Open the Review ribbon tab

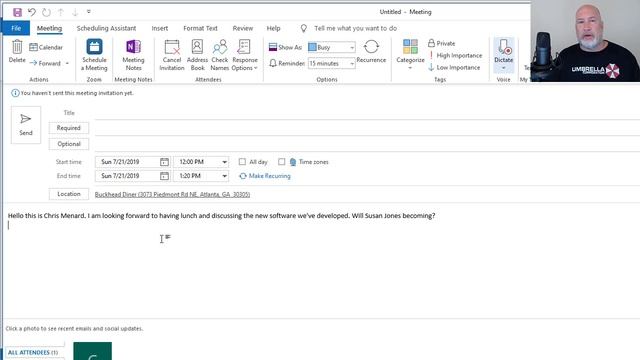pyautogui.click(x=242, y=28)
